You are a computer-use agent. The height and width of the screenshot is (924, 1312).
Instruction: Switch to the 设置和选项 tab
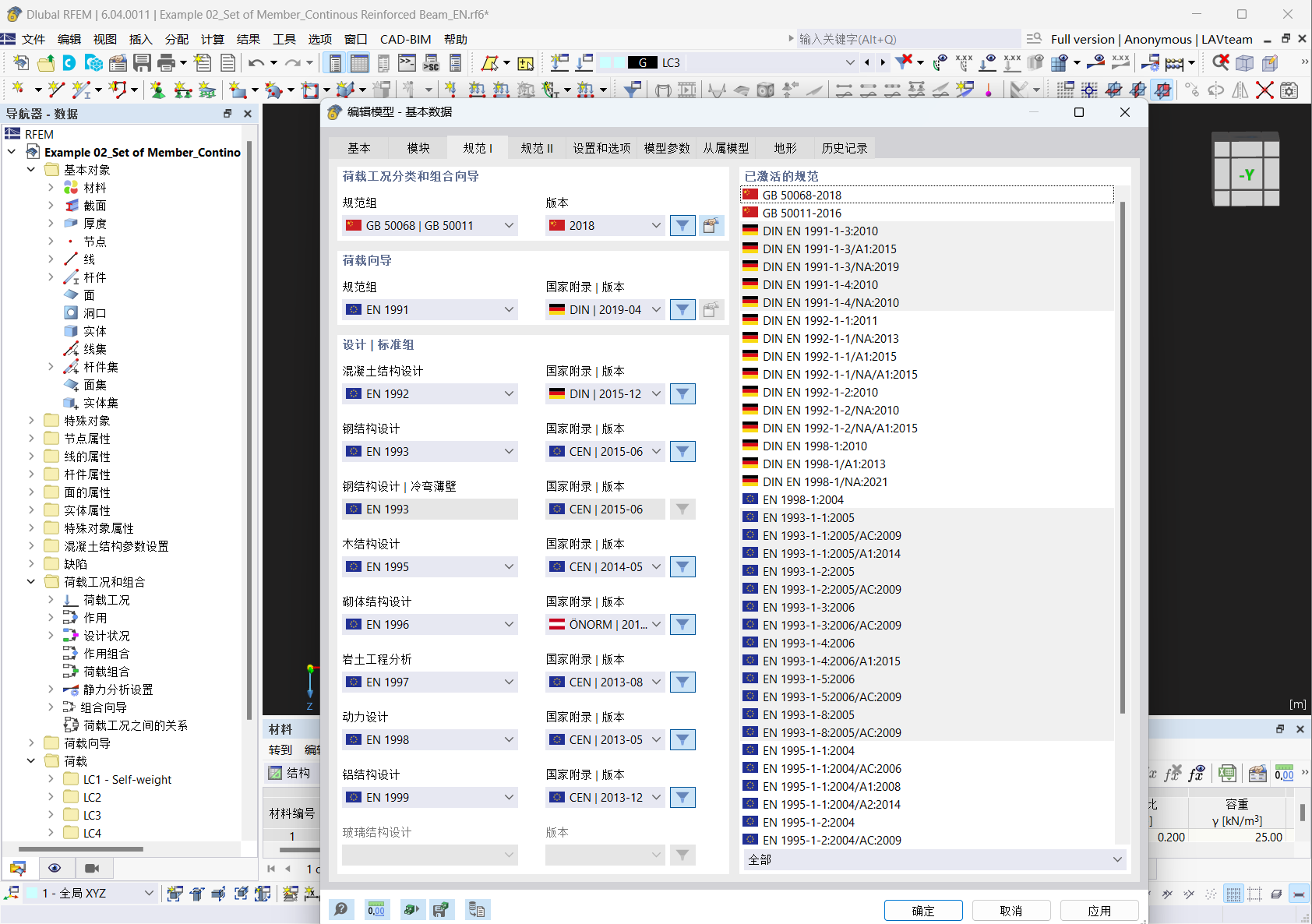(x=601, y=148)
